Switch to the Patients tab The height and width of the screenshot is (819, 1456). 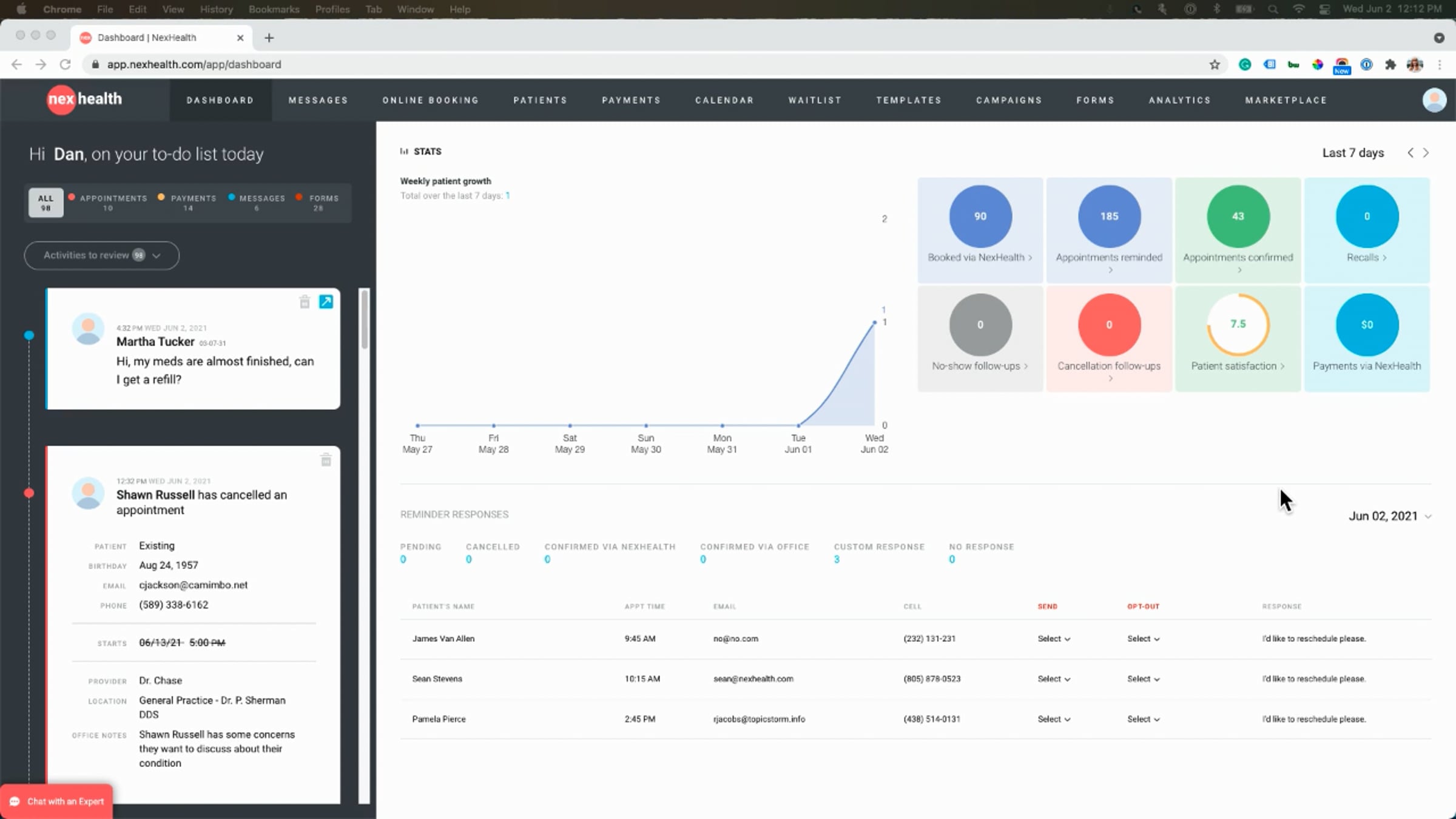540,100
